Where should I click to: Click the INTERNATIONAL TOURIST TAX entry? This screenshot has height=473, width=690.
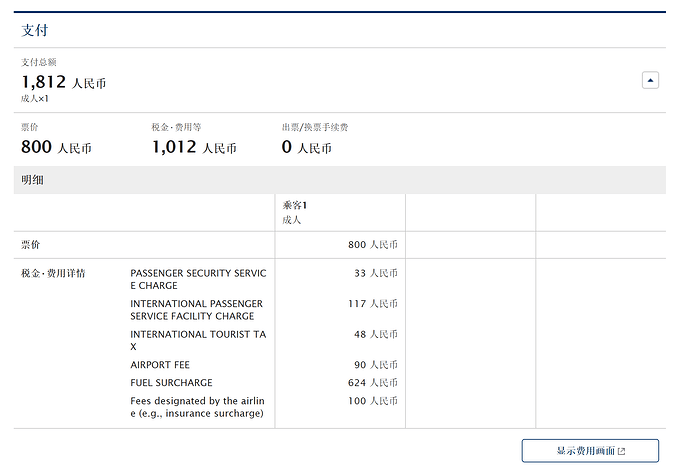click(198, 340)
